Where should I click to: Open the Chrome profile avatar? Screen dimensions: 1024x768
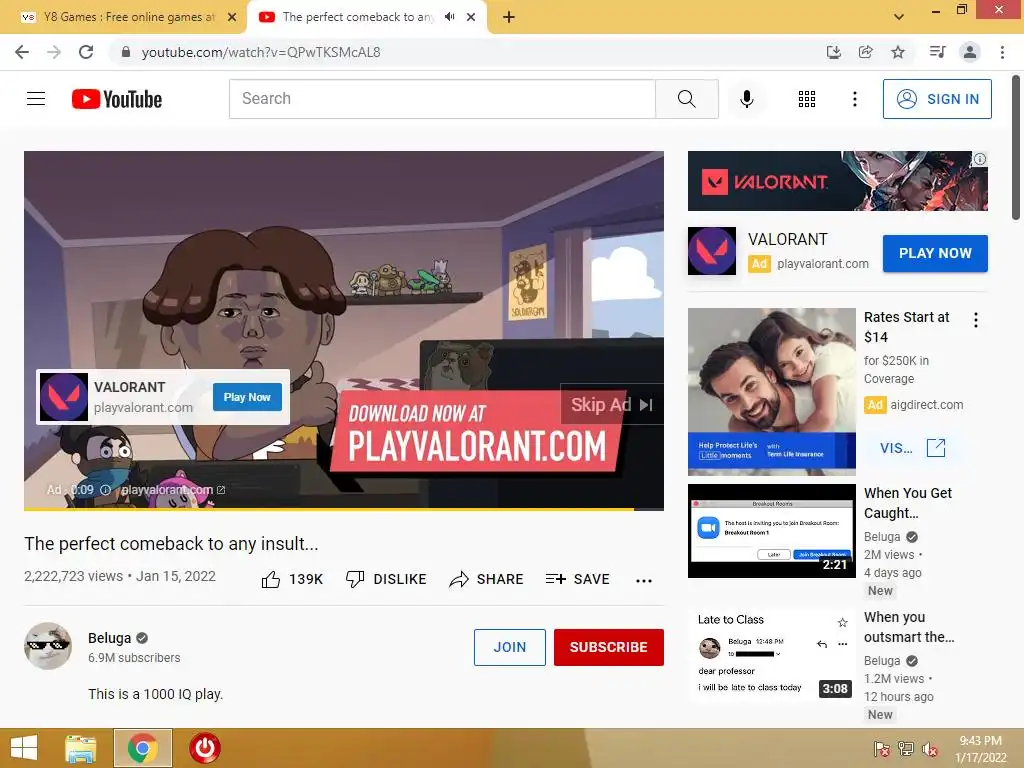[970, 52]
